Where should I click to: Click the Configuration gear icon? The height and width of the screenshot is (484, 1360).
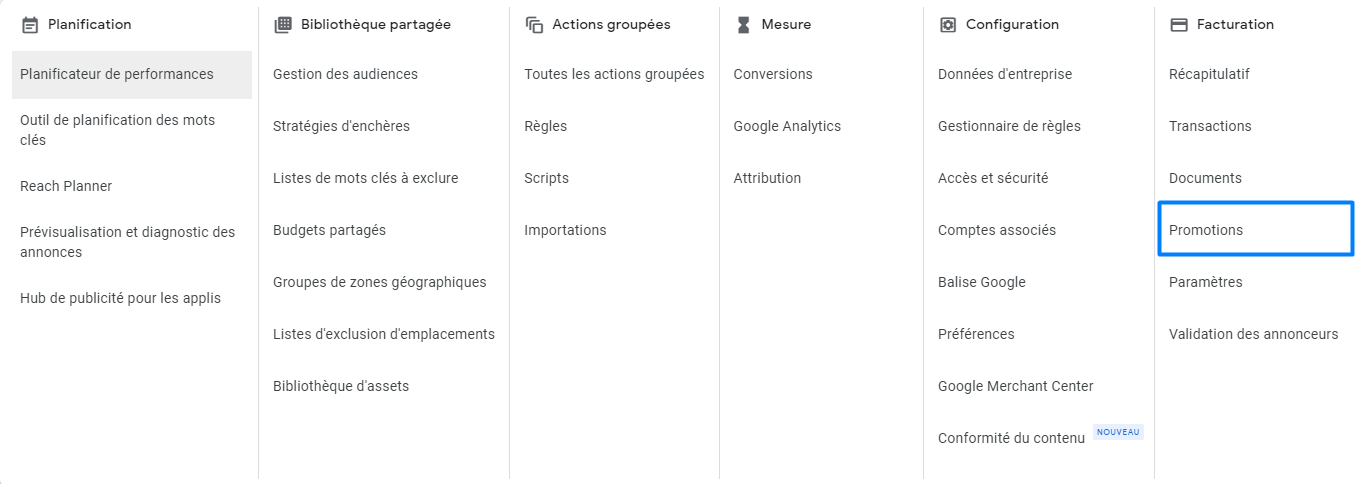click(x=948, y=25)
